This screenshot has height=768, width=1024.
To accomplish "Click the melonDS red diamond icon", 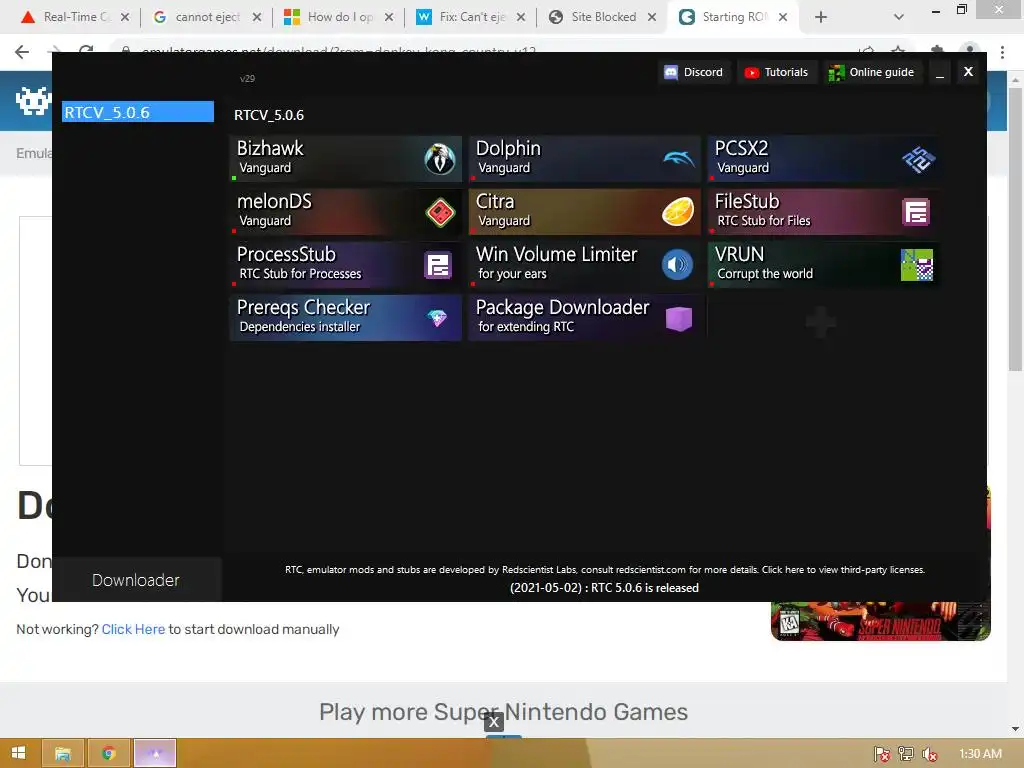I will 440,212.
